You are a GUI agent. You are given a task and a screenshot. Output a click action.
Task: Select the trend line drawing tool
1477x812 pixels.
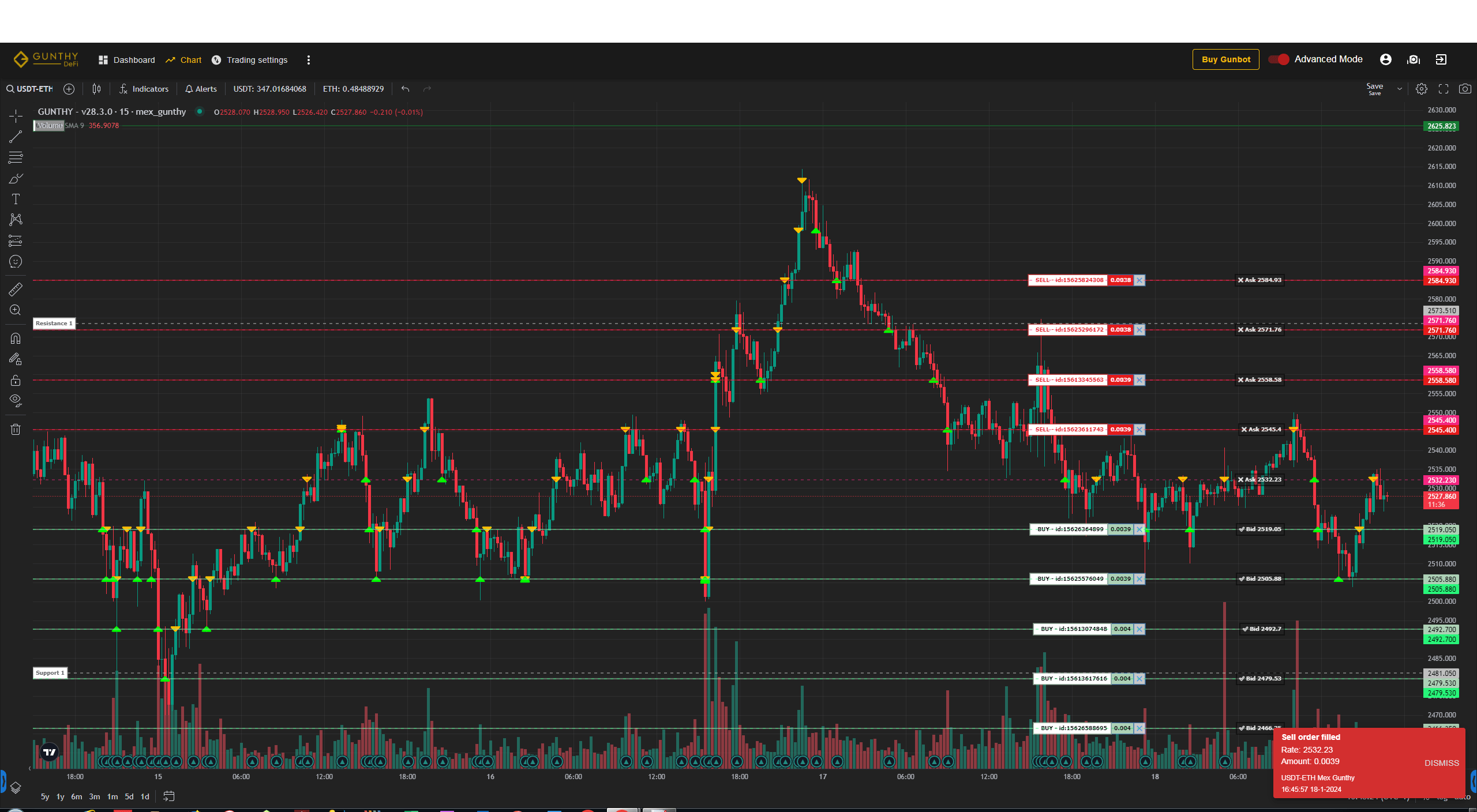pos(16,137)
